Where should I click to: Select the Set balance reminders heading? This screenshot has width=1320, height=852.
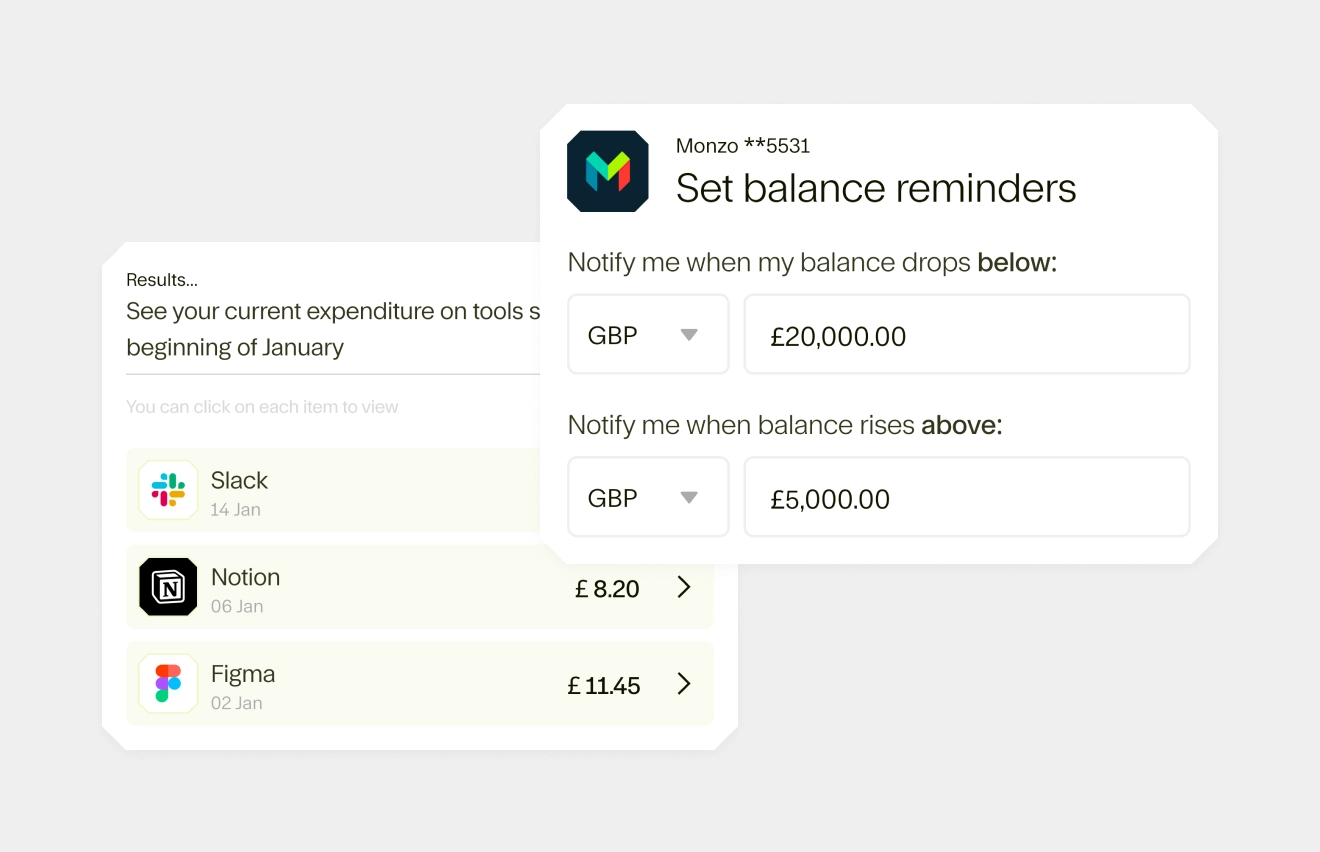pyautogui.click(x=876, y=188)
